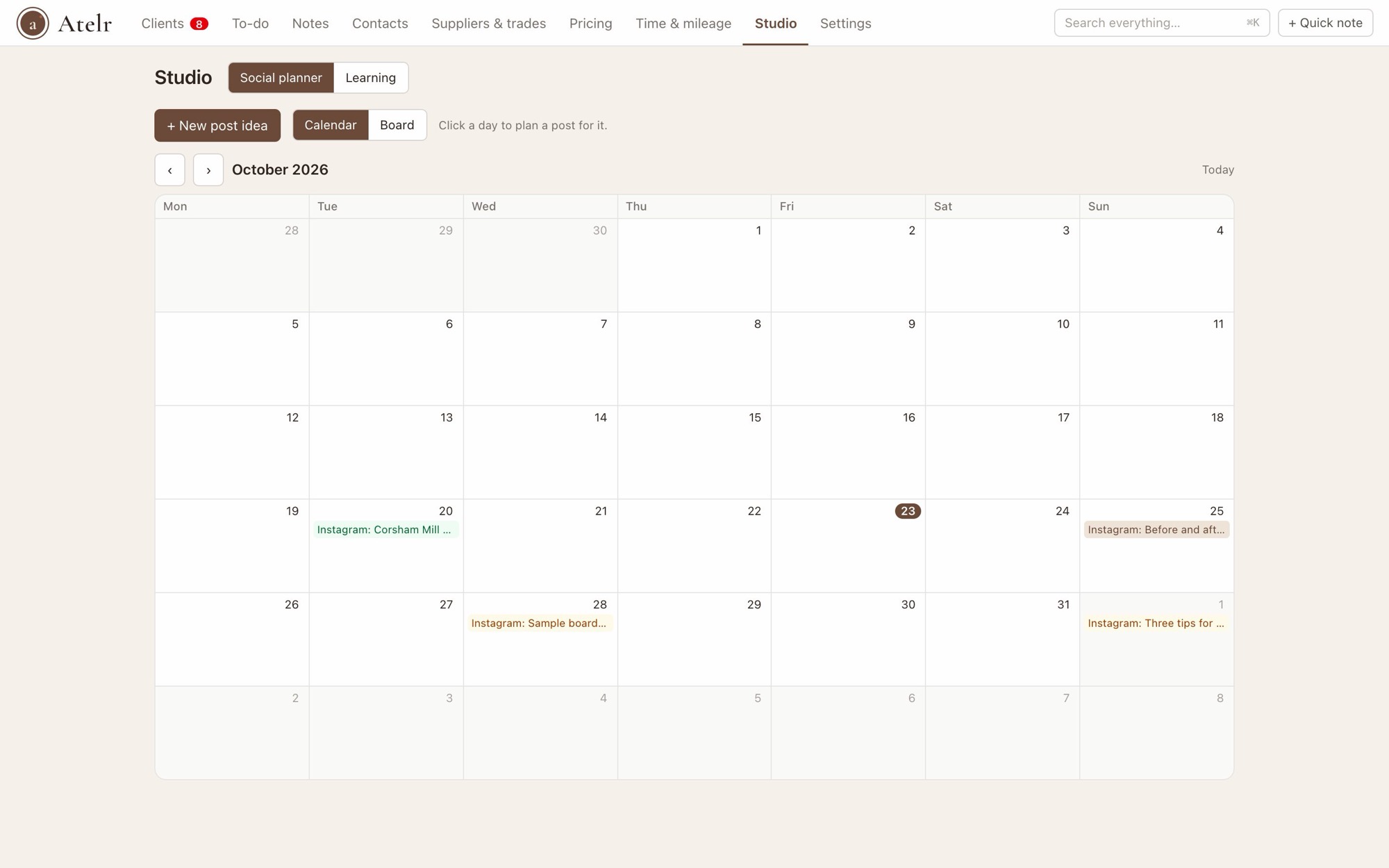This screenshot has height=868, width=1389.
Task: Open Time & mileage
Action: [683, 23]
